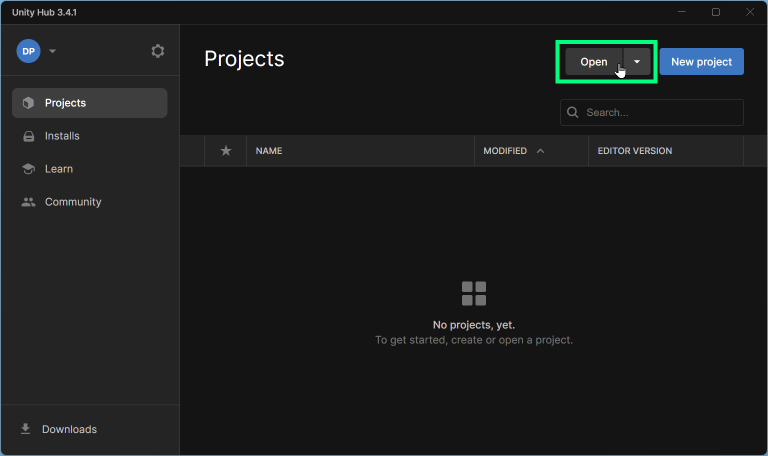Open the Downloads panel
Viewport: 768px width, 456px height.
pos(69,429)
